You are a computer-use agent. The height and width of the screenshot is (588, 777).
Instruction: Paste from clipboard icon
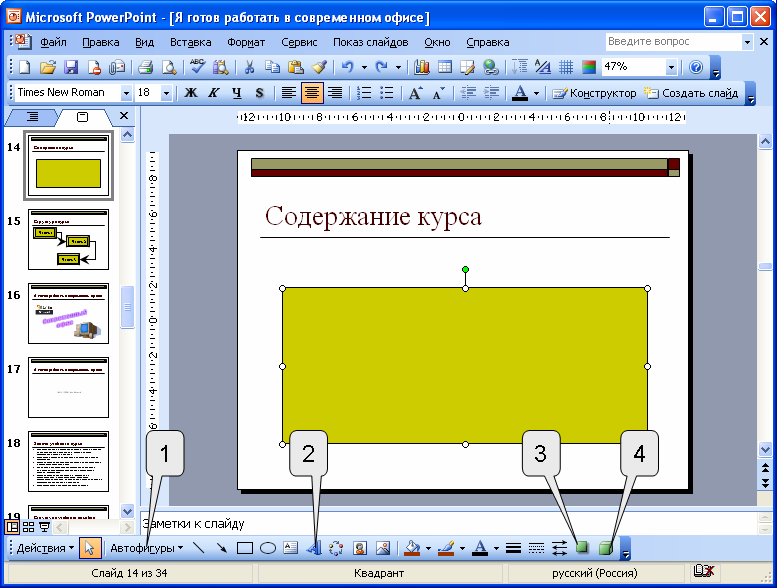click(x=295, y=67)
